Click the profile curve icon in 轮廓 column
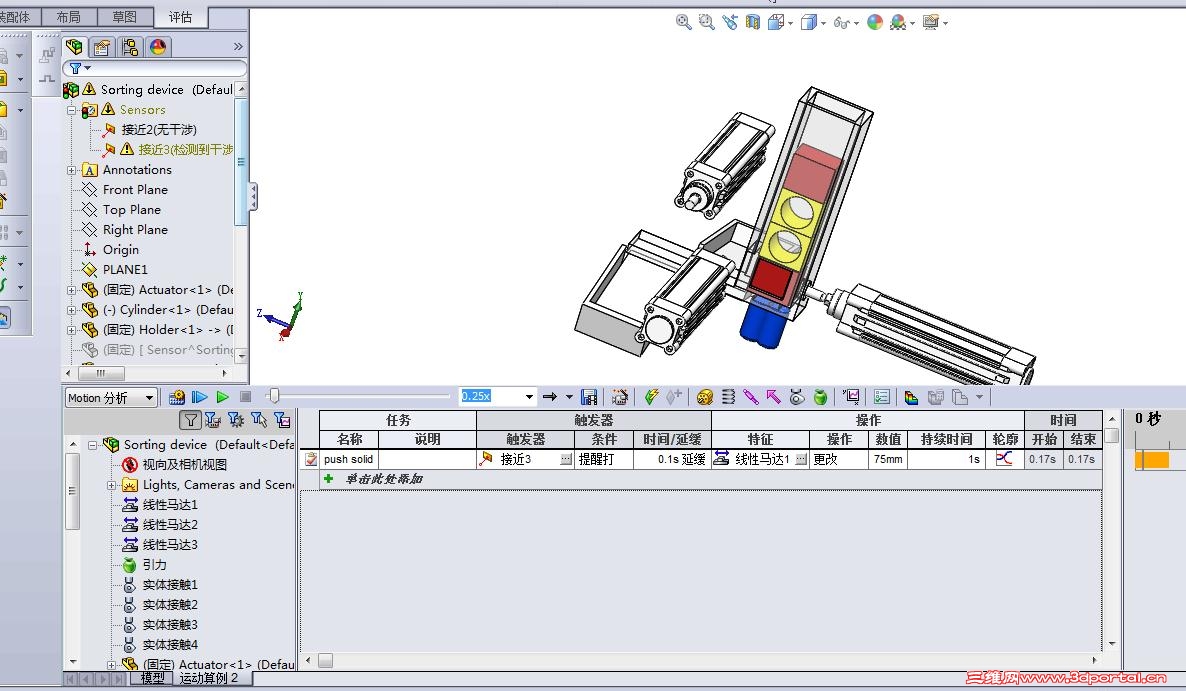The height and width of the screenshot is (691, 1186). (x=1004, y=459)
